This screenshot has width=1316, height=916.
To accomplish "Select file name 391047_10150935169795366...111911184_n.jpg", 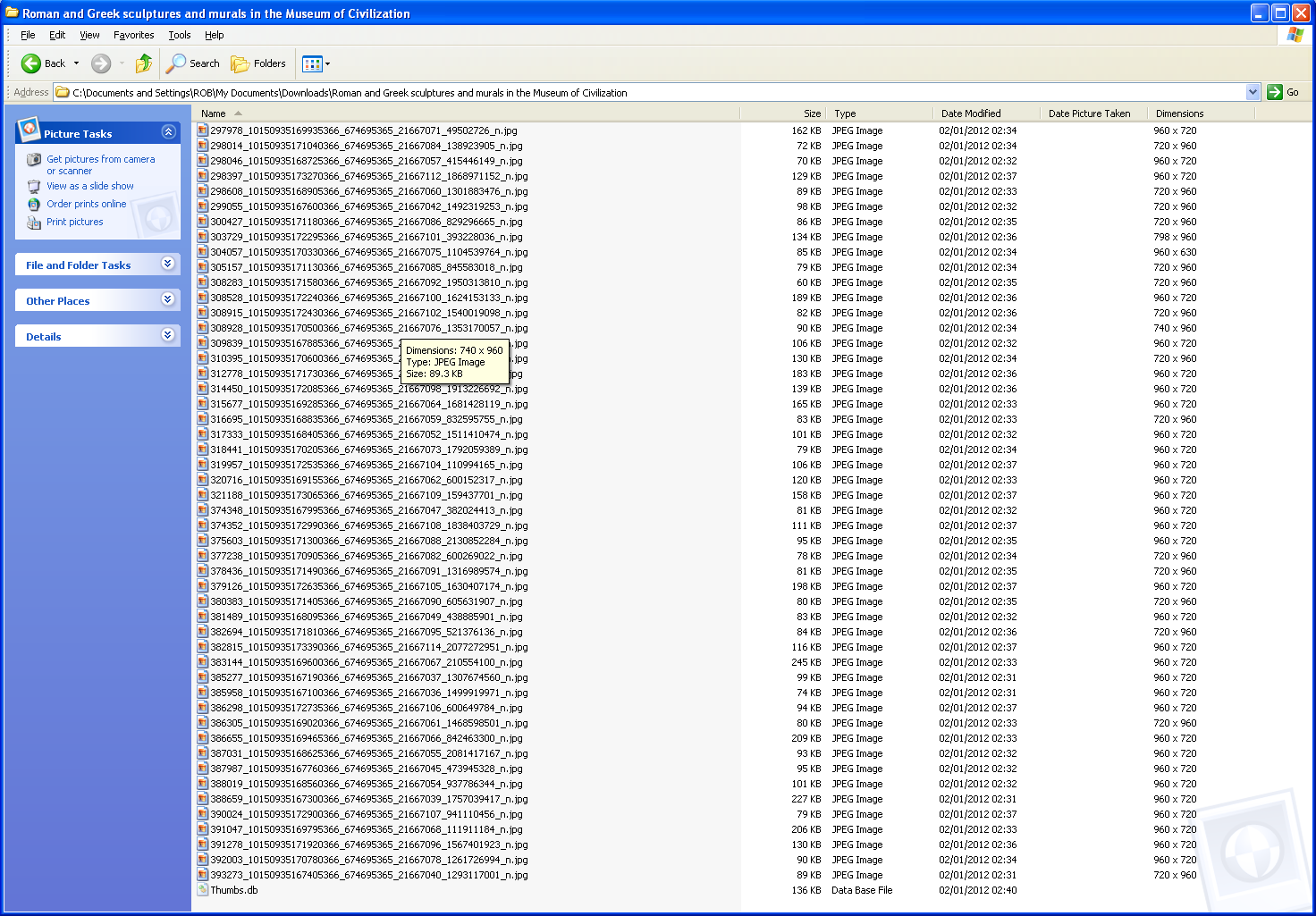I will [x=367, y=829].
